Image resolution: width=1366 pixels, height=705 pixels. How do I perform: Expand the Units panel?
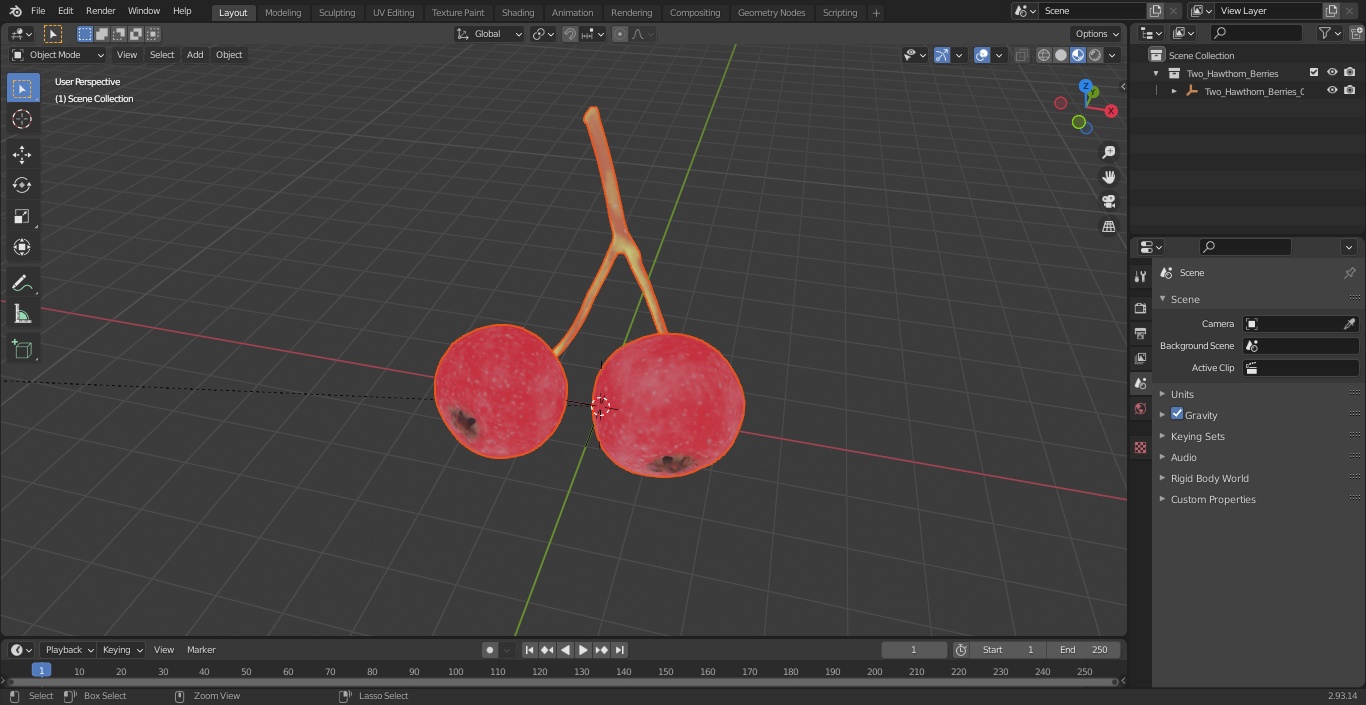pyautogui.click(x=1182, y=394)
